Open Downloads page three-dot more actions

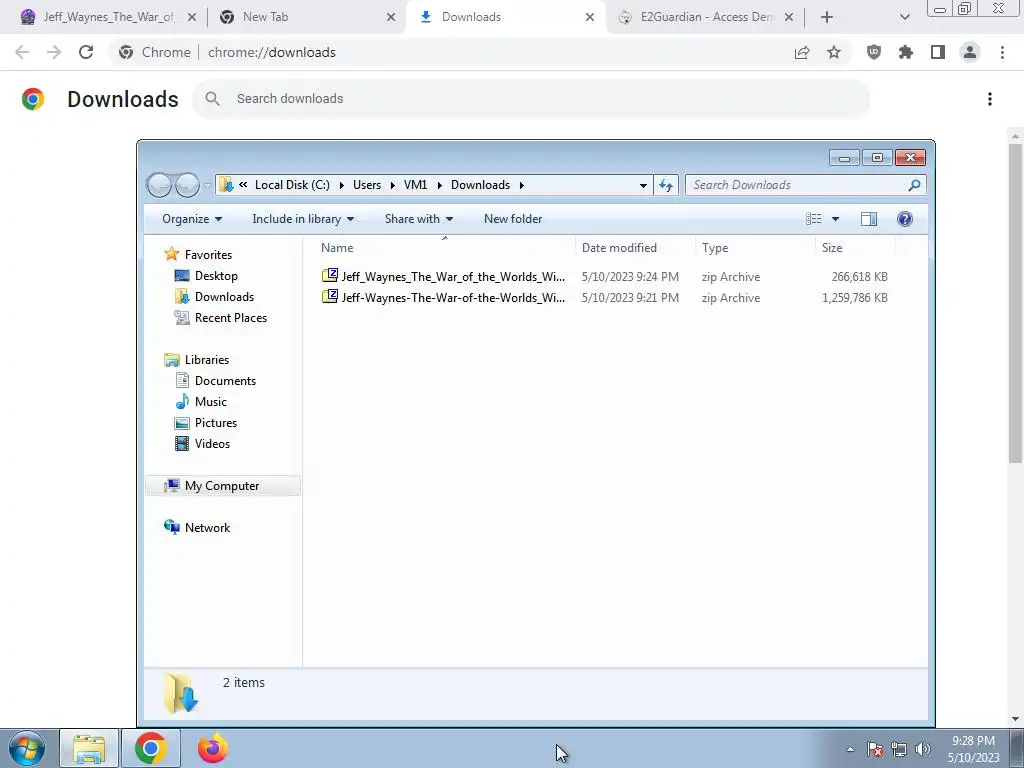pyautogui.click(x=990, y=99)
